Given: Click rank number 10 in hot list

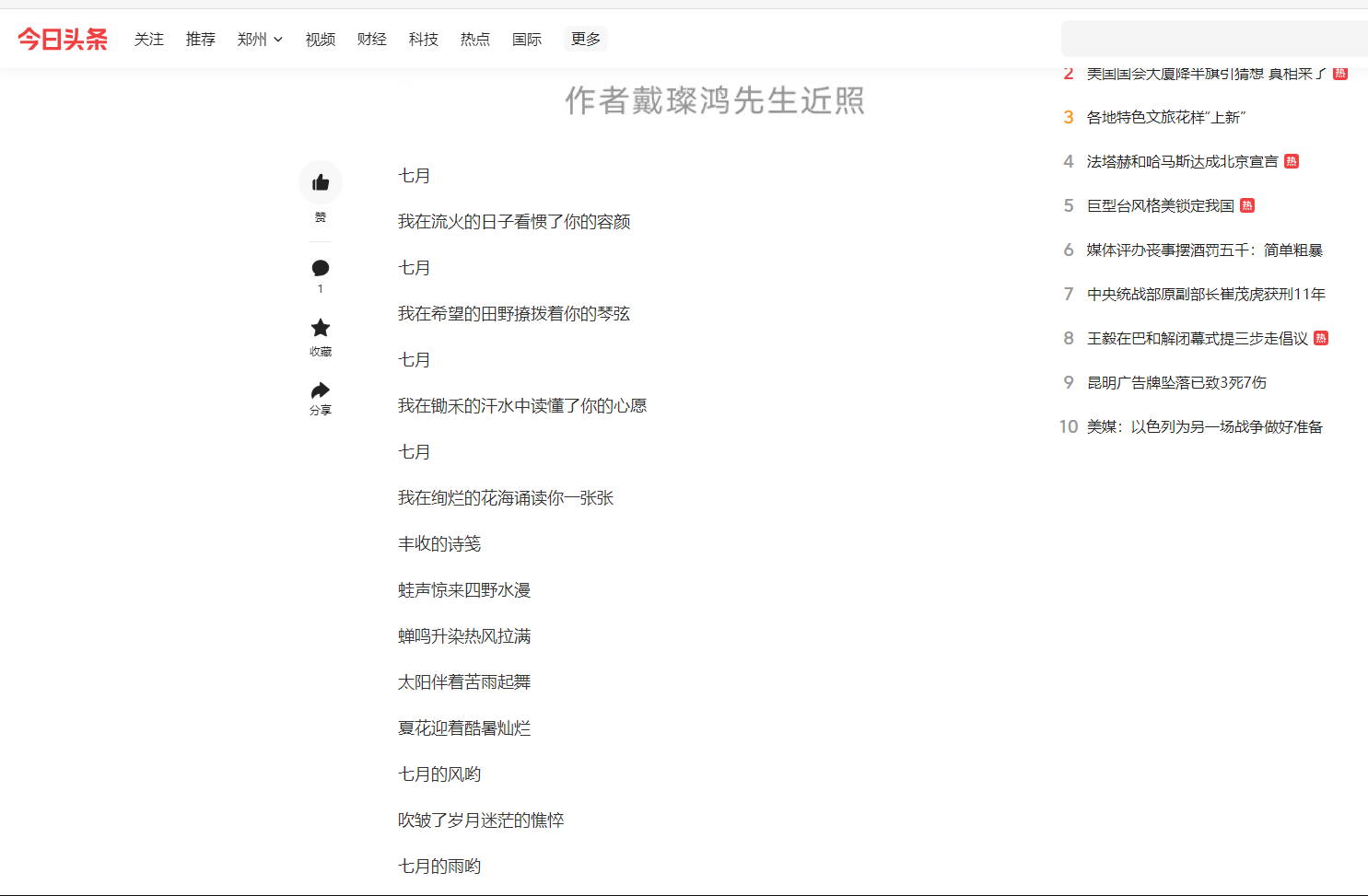Looking at the screenshot, I should [1069, 426].
